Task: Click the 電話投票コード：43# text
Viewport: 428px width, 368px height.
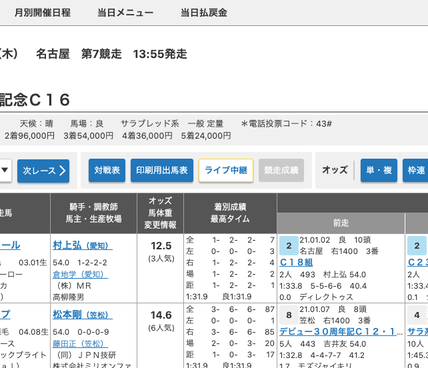Action: coord(286,124)
